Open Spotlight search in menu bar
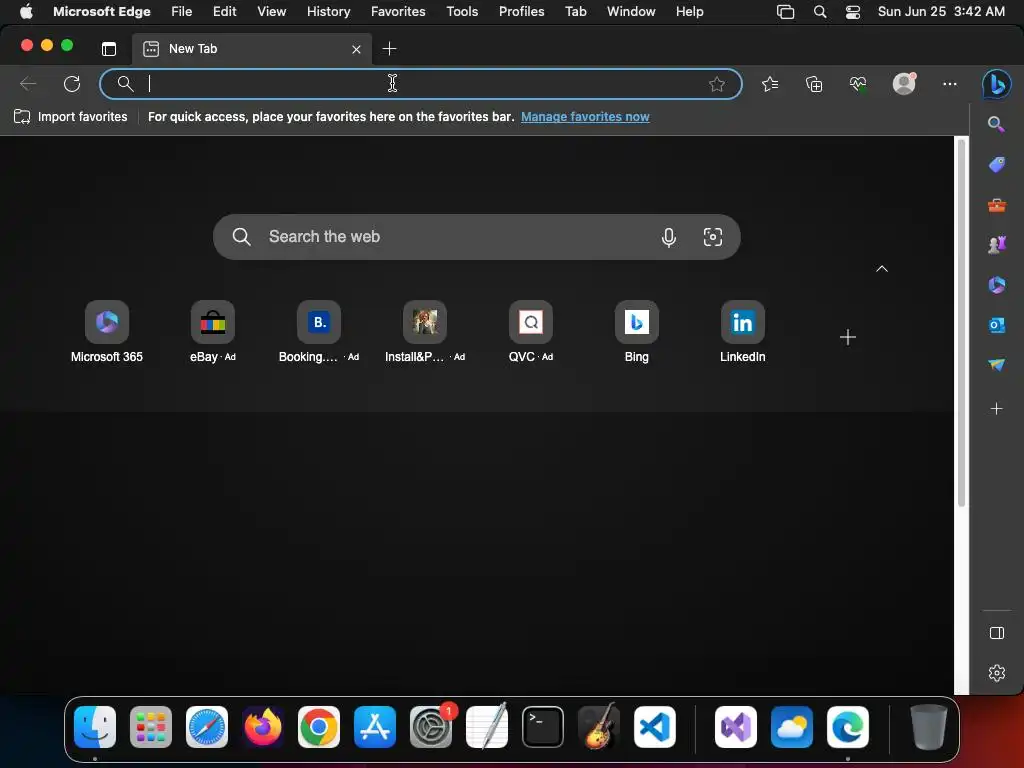This screenshot has width=1024, height=768. point(820,12)
